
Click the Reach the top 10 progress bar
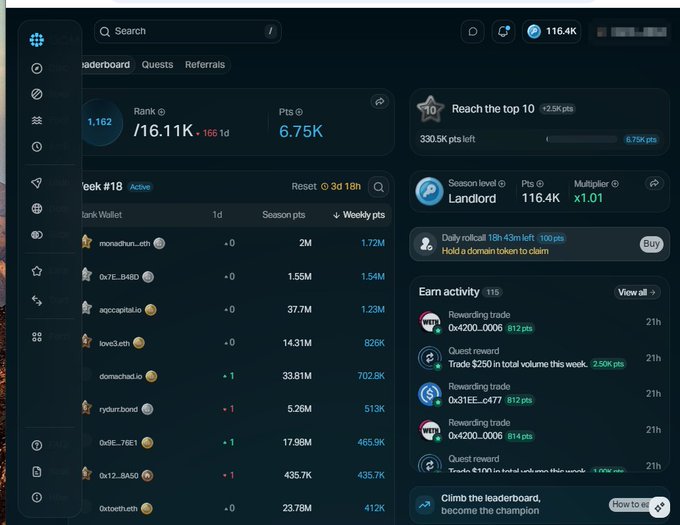click(x=582, y=139)
